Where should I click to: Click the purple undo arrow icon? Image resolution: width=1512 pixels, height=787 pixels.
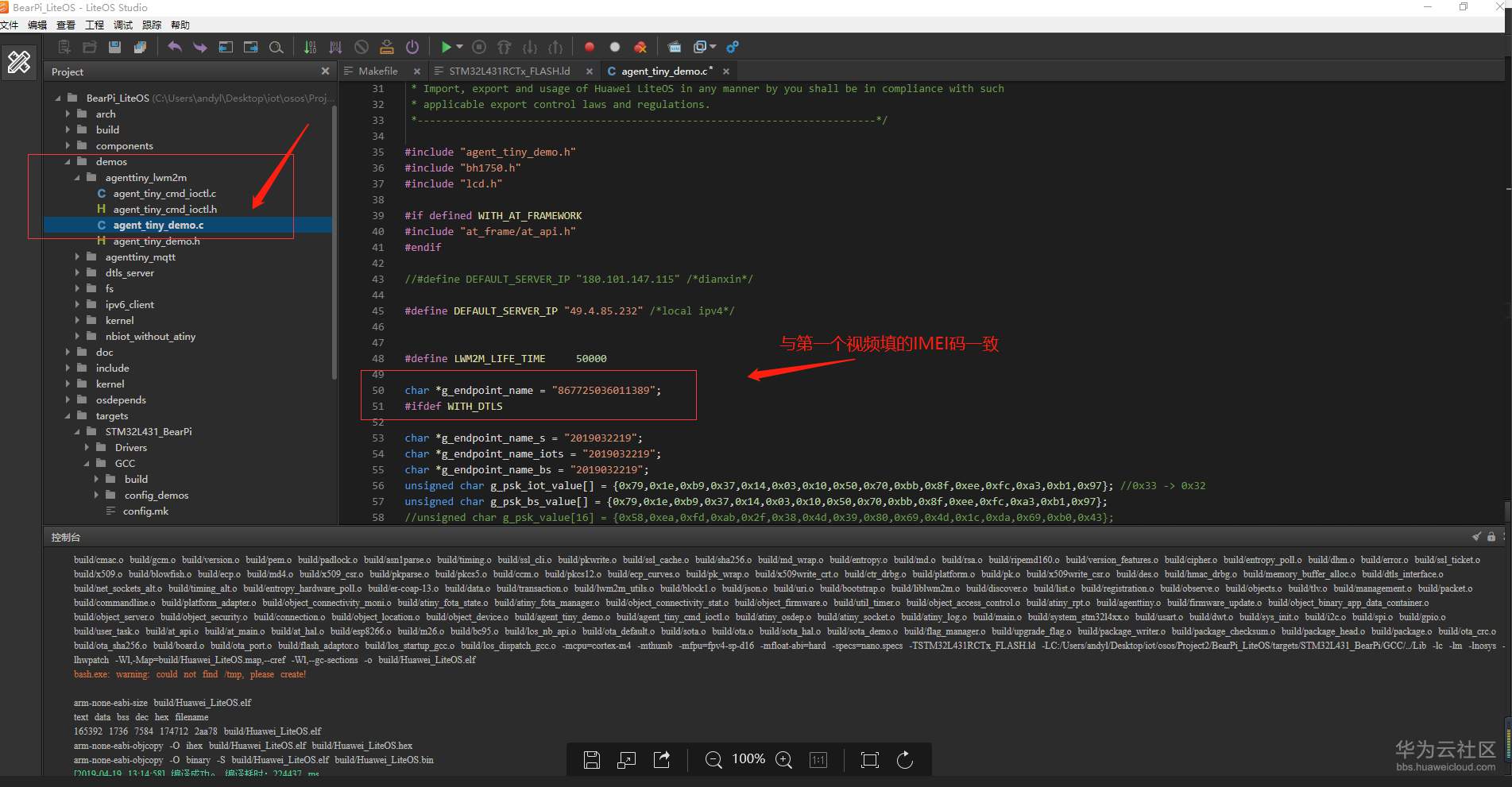175,47
